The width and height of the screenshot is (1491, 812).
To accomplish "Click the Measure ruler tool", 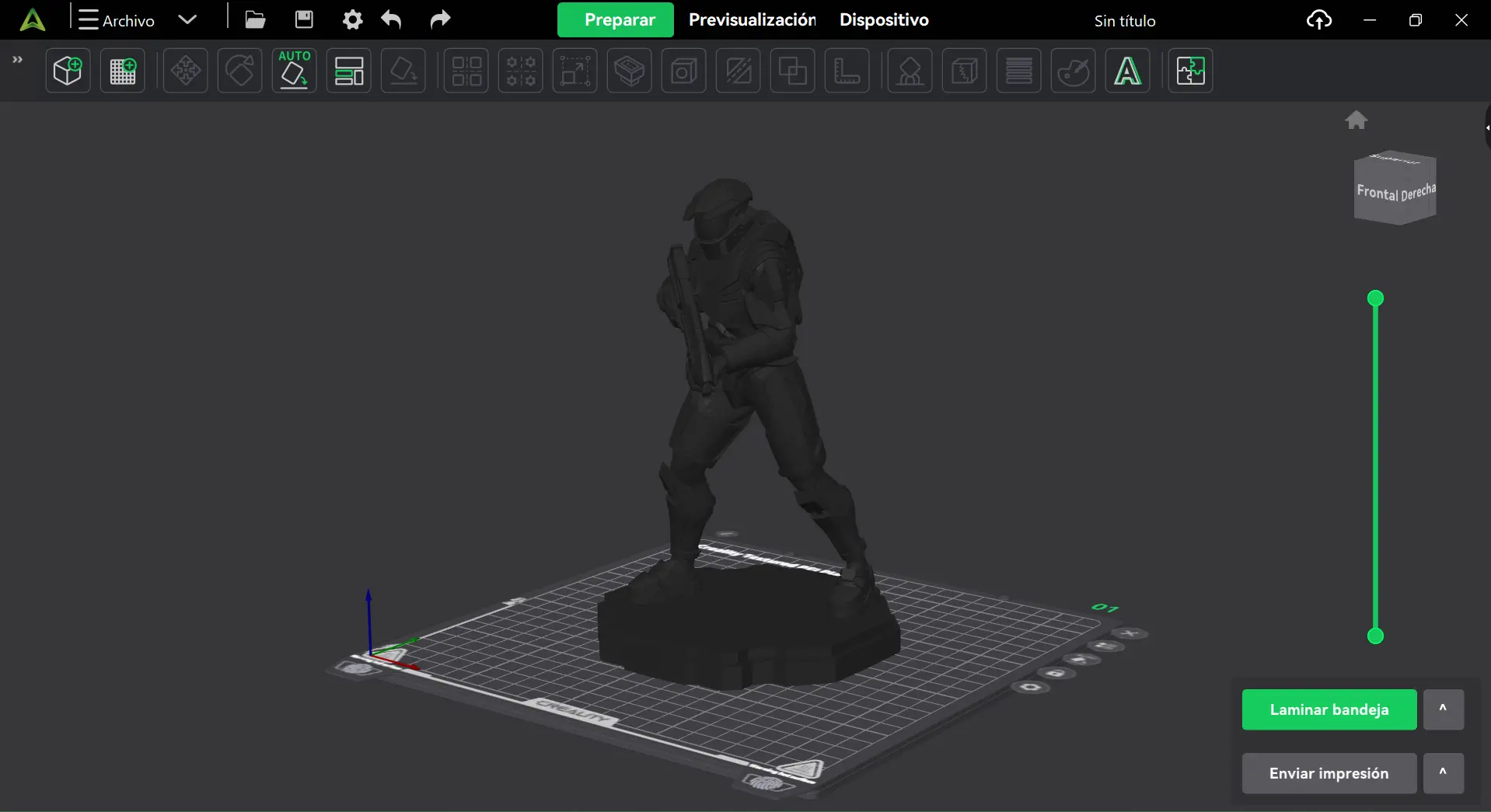I will (x=847, y=71).
